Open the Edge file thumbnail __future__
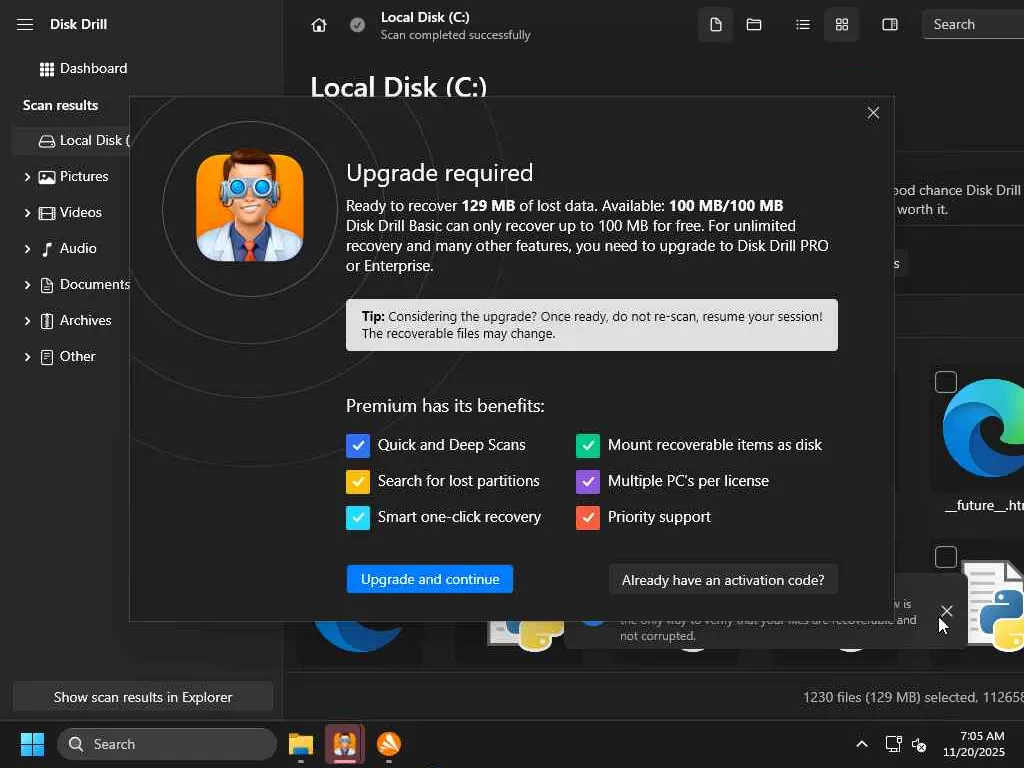 [x=983, y=429]
